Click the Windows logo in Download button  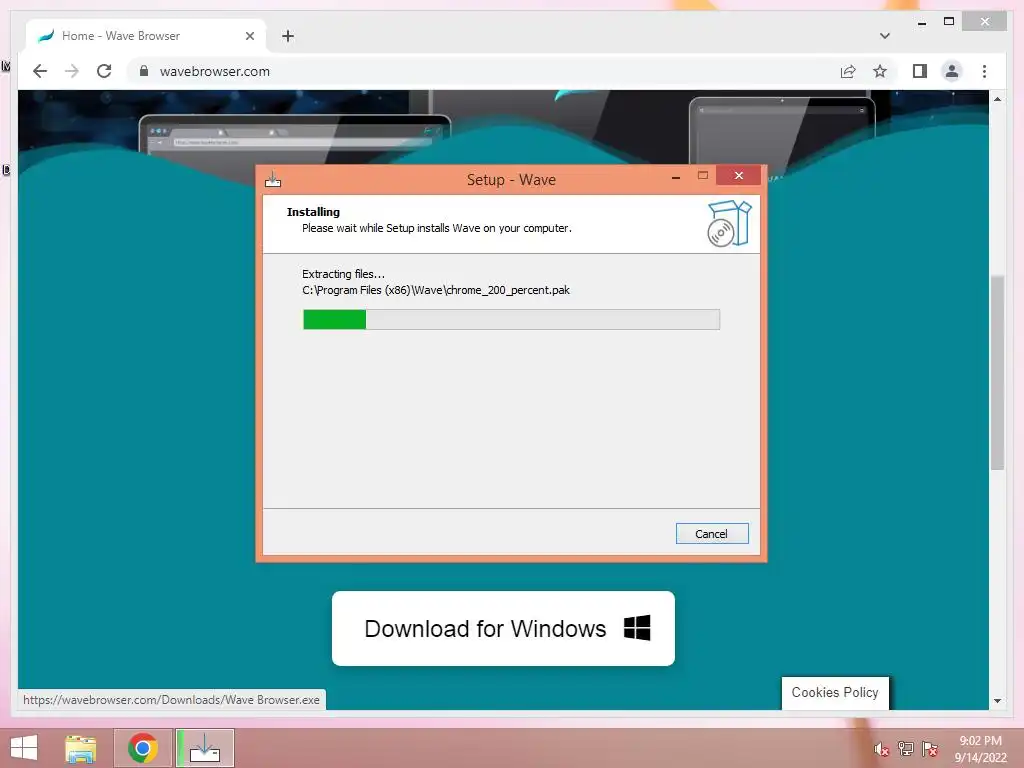[x=637, y=628]
